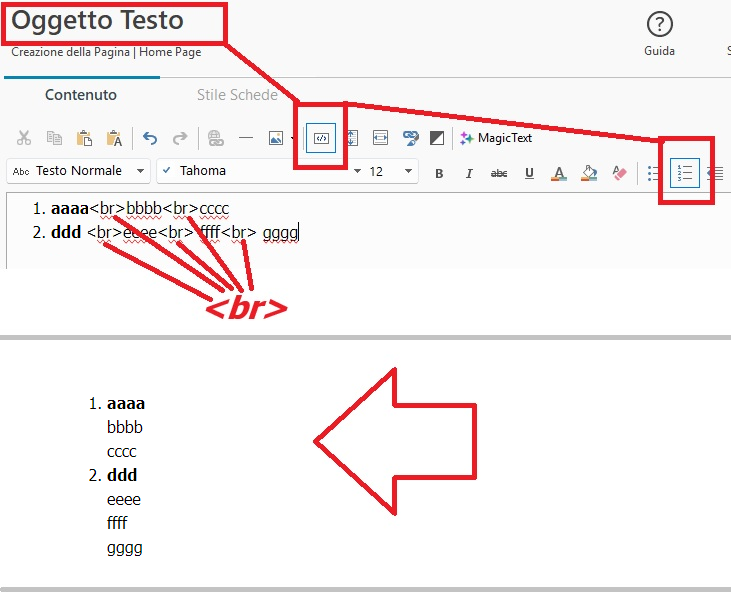
Task: Click the text color A swatch
Action: (x=559, y=173)
